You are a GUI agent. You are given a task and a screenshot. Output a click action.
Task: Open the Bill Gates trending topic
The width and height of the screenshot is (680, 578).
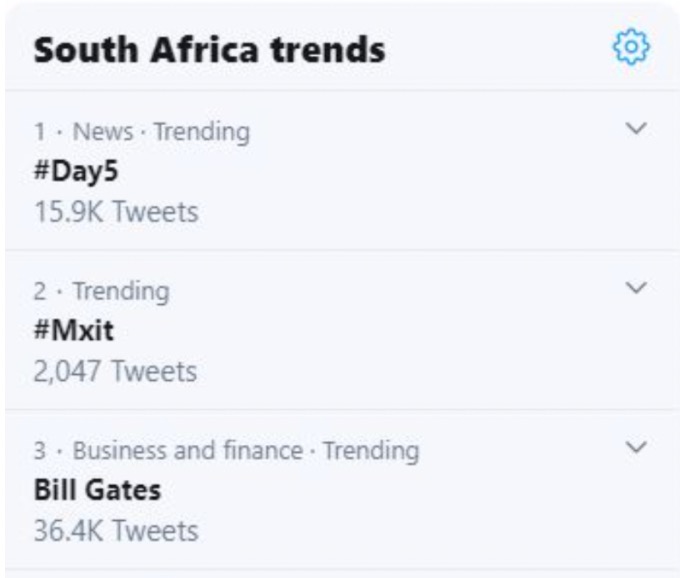(98, 490)
